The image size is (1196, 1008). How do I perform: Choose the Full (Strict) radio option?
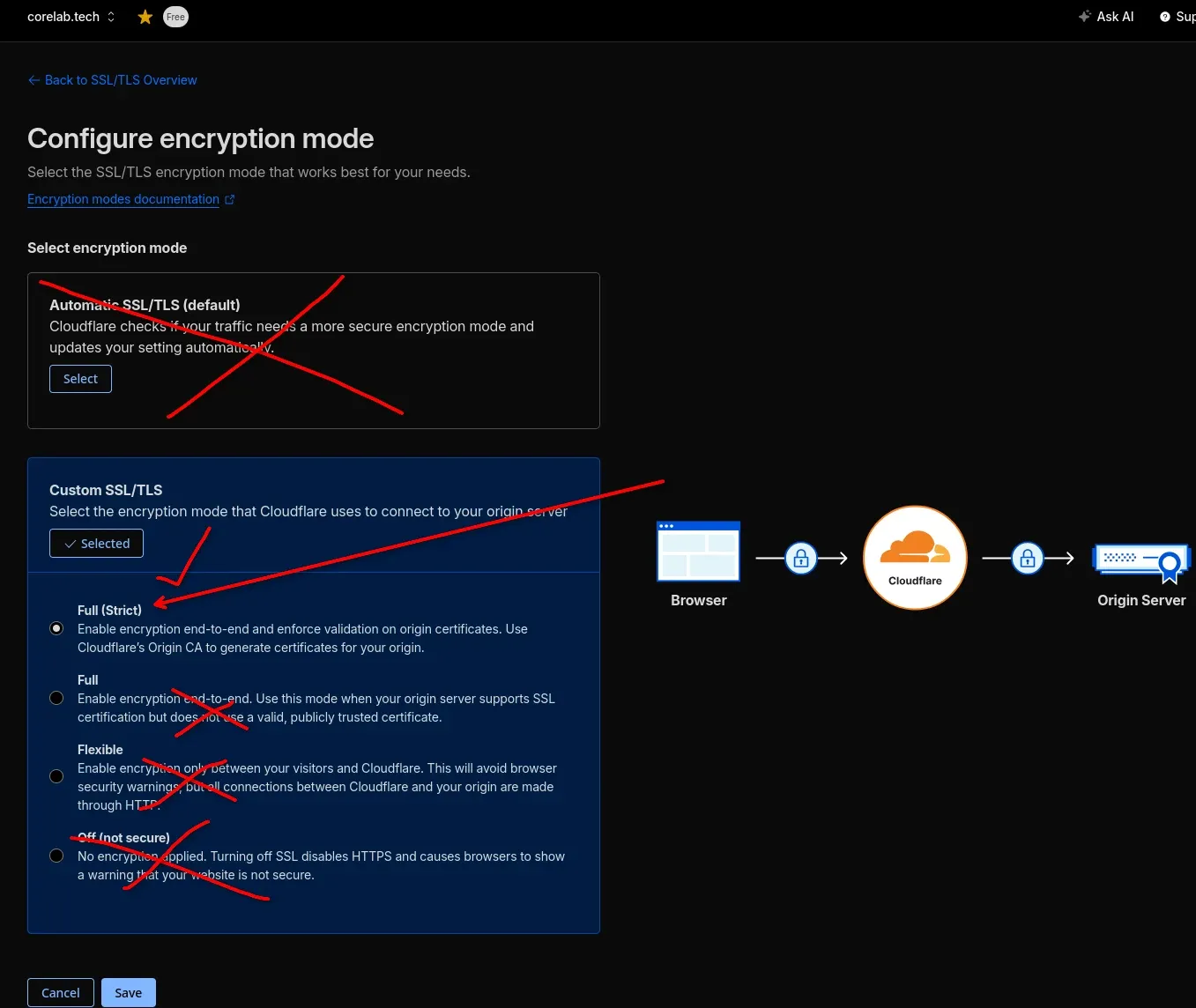tap(56, 628)
